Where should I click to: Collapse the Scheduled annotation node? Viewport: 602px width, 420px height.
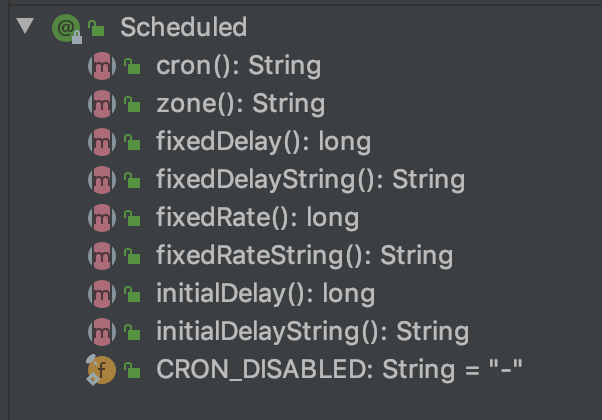pyautogui.click(x=26, y=27)
